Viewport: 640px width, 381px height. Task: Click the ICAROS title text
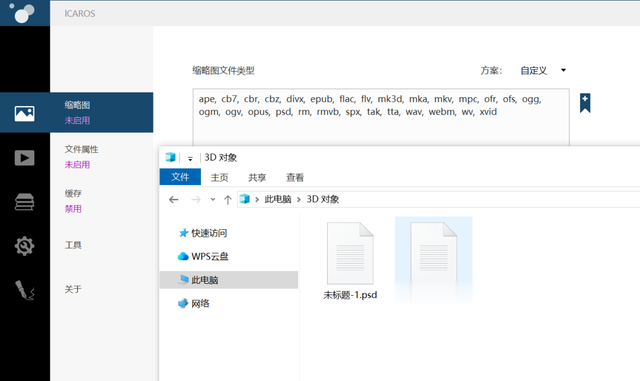(80, 13)
